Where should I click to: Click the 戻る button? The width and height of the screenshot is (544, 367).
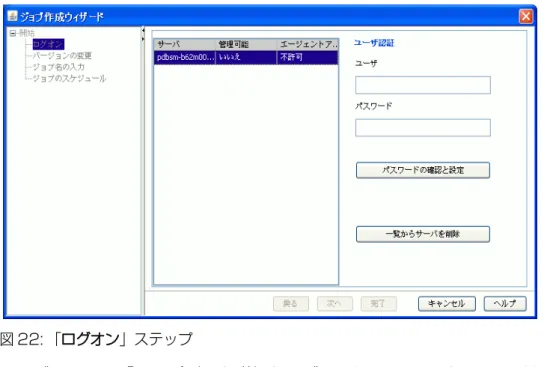pos(291,304)
